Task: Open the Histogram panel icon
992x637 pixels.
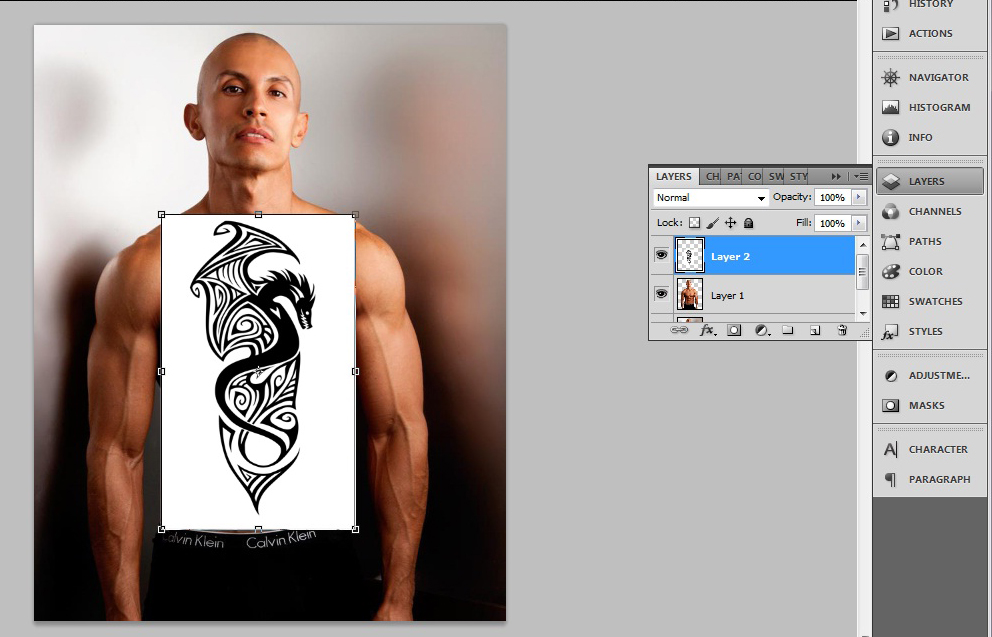Action: [x=891, y=108]
